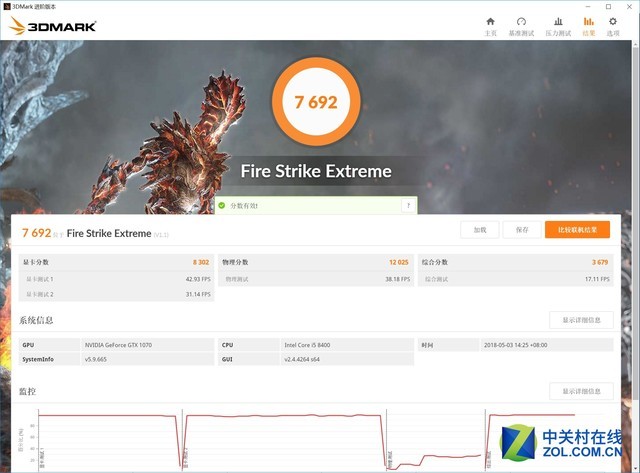Maximize the 3DMark window
The image size is (640, 473).
[x=608, y=7]
